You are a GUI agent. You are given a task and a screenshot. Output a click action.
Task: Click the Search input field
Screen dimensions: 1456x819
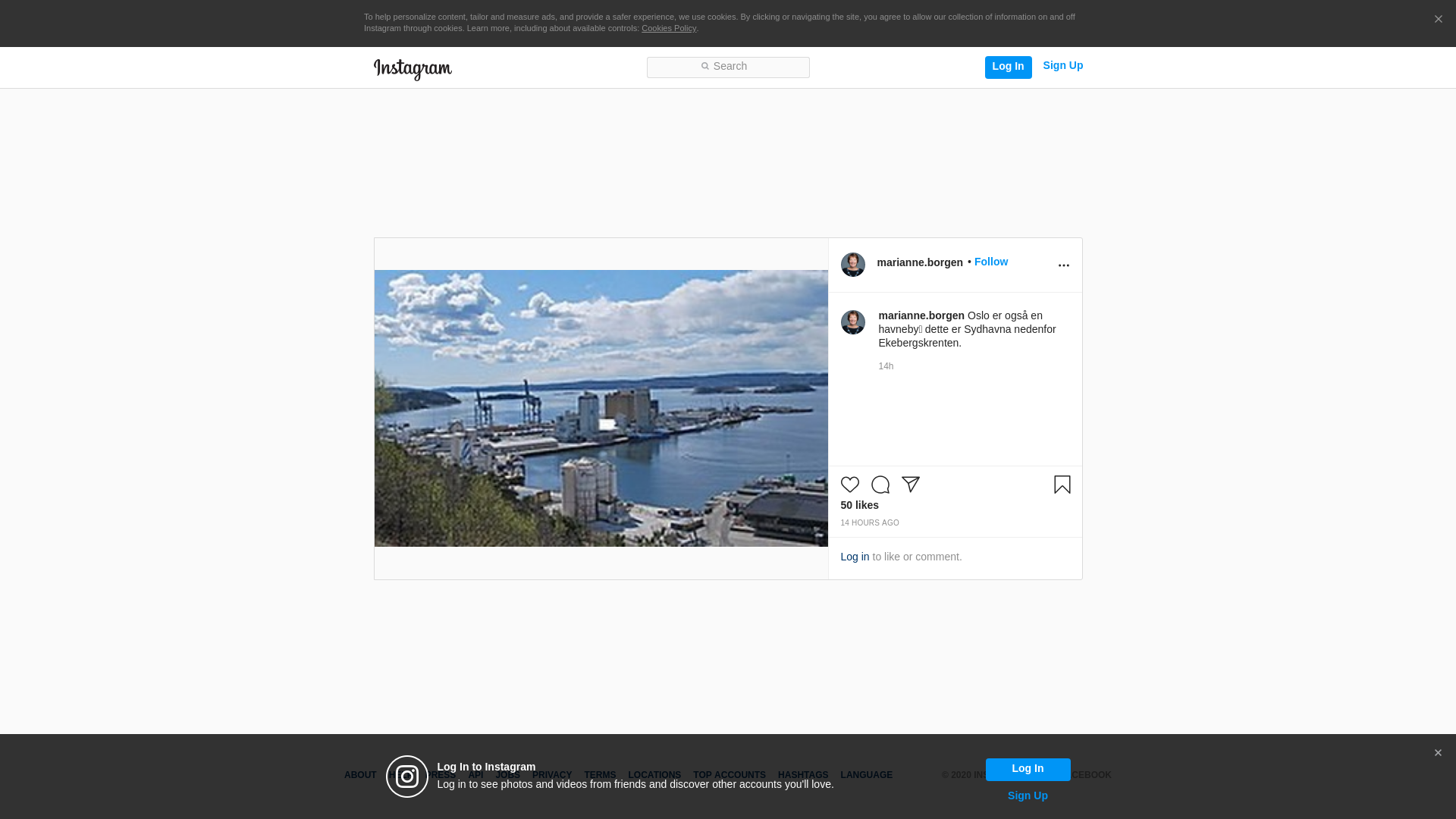coord(728,67)
